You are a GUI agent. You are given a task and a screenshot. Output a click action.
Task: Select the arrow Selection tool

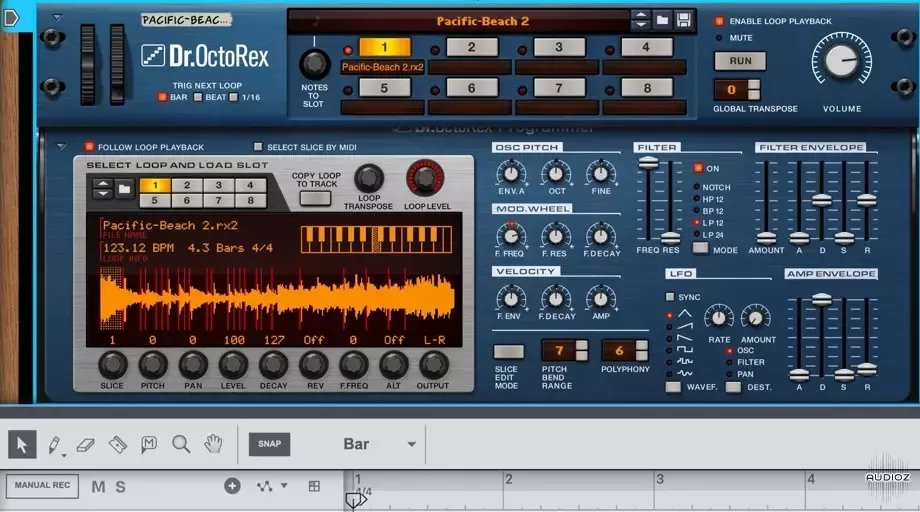(x=22, y=444)
